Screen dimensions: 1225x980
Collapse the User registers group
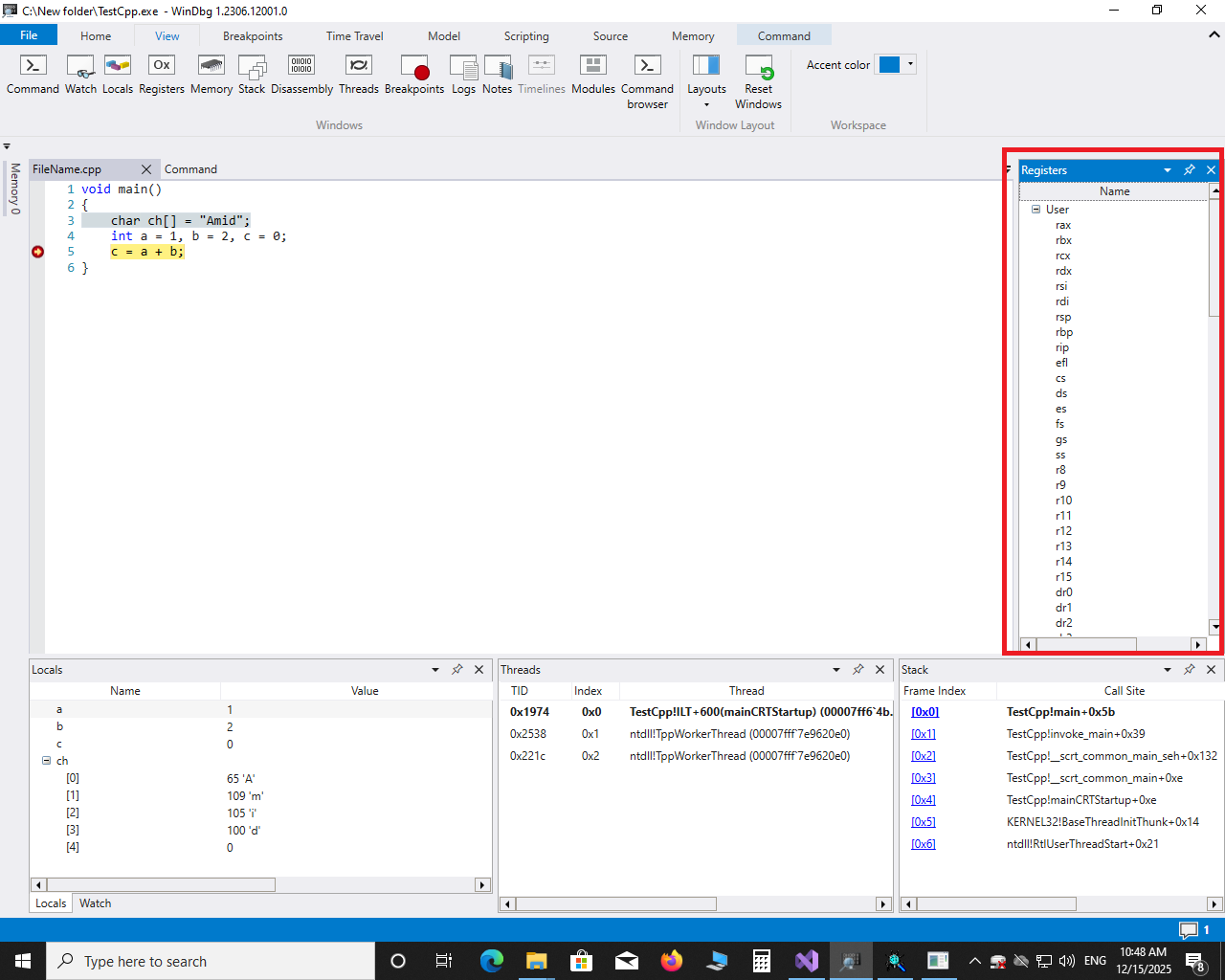1036,210
